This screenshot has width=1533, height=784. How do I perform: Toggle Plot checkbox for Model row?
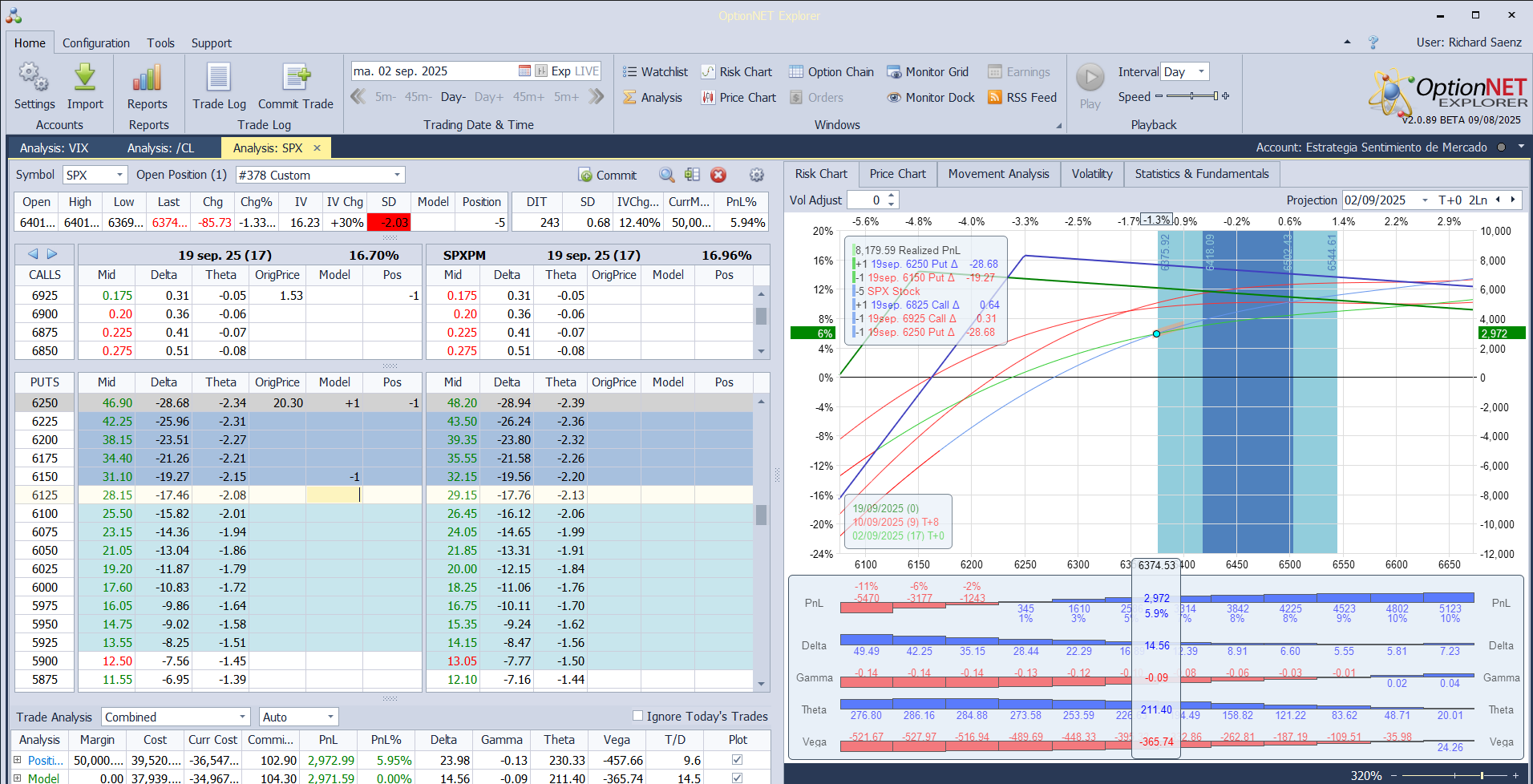click(x=737, y=778)
